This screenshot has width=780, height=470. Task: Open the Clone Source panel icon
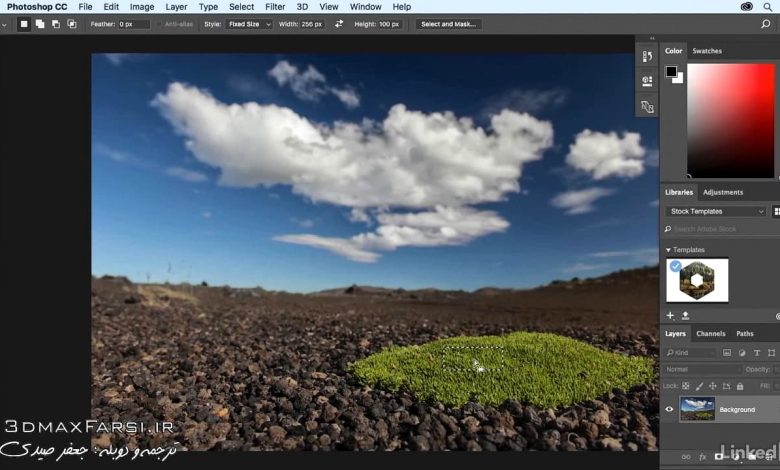[647, 106]
